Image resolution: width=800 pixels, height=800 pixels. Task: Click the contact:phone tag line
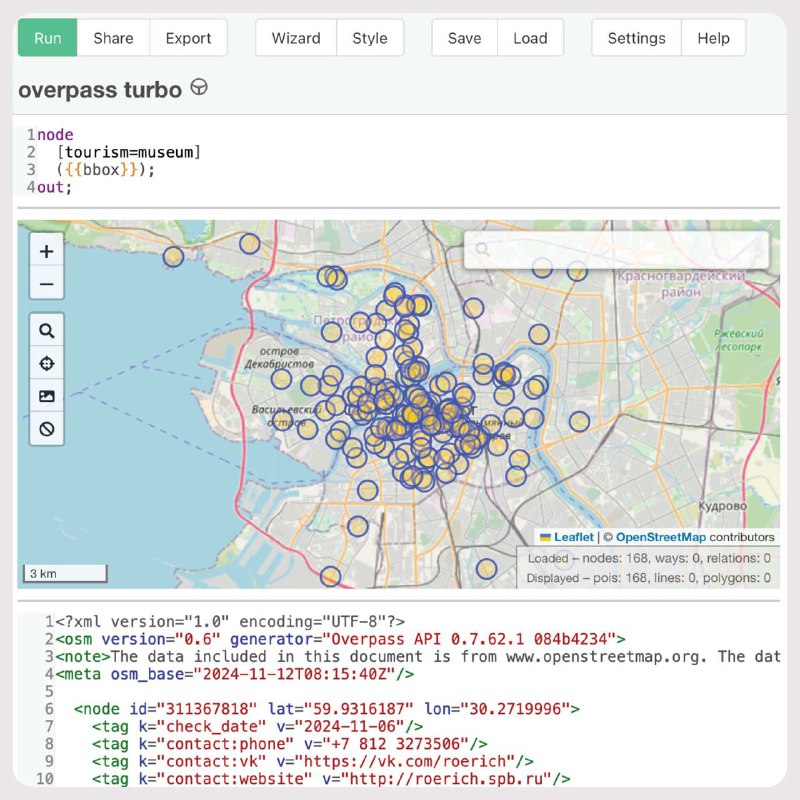coord(289,744)
